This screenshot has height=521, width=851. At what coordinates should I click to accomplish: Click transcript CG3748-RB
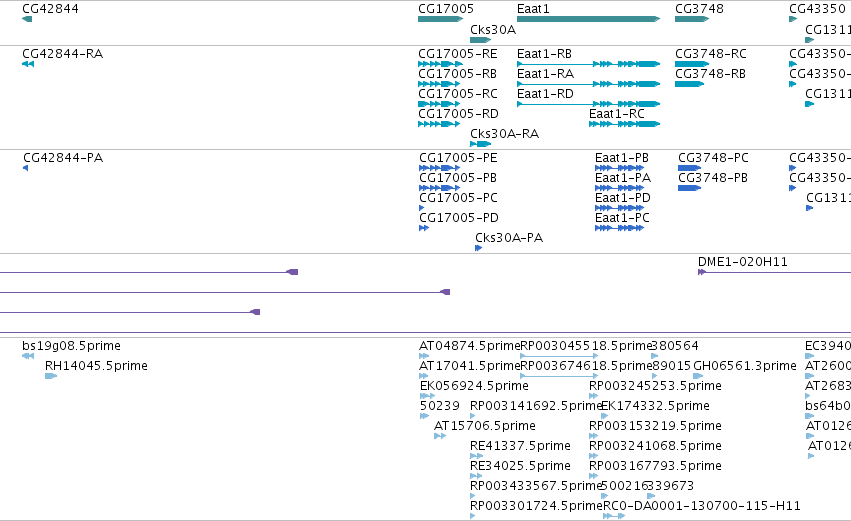pyautogui.click(x=689, y=84)
